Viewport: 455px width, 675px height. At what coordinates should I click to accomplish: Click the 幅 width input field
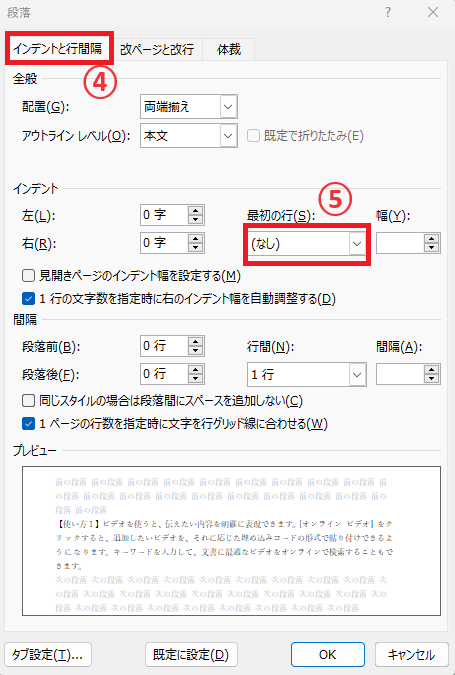click(x=400, y=244)
